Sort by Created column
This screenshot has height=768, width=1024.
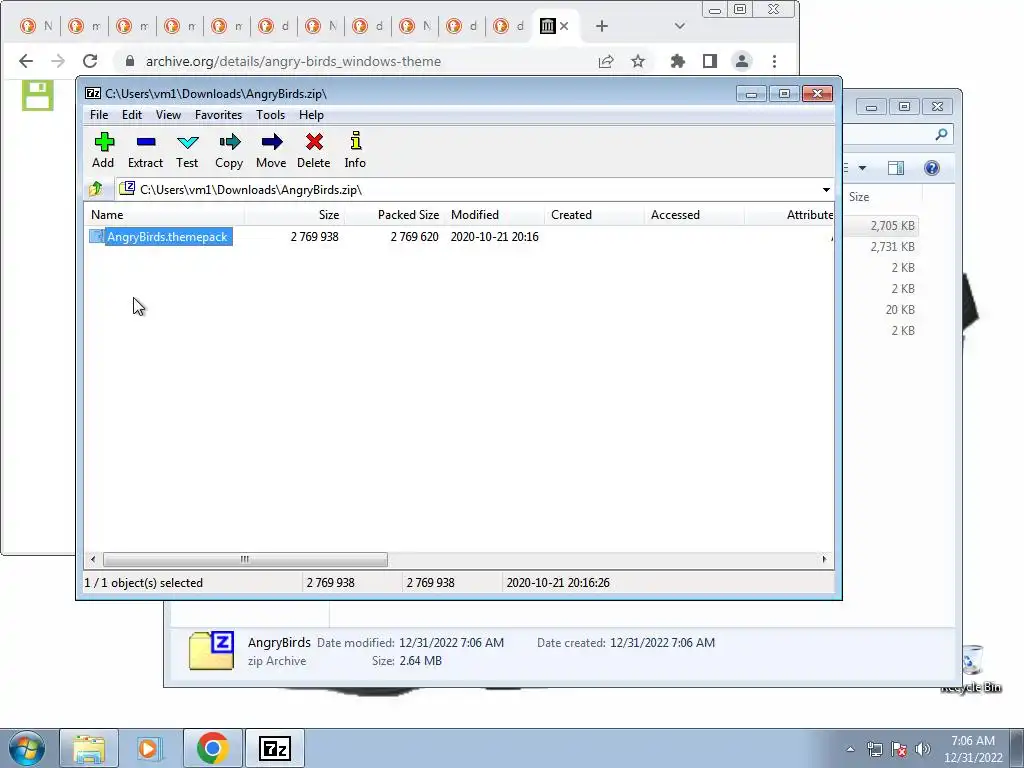click(594, 215)
